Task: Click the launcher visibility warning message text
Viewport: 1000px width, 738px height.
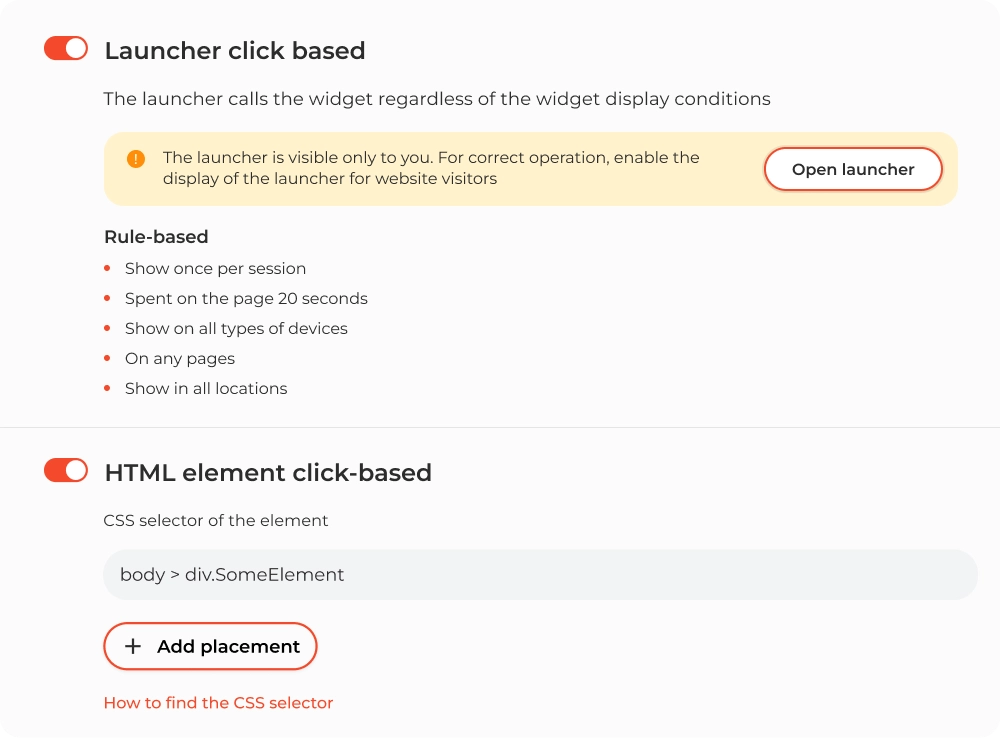Action: 431,168
